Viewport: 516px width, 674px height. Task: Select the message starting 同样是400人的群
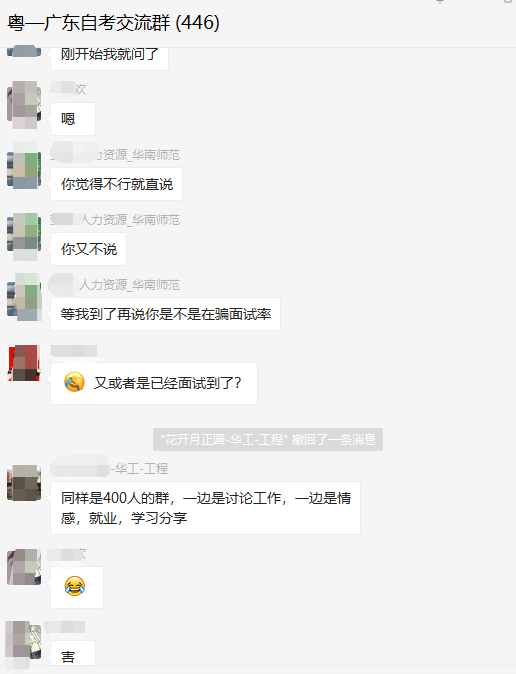[x=206, y=508]
